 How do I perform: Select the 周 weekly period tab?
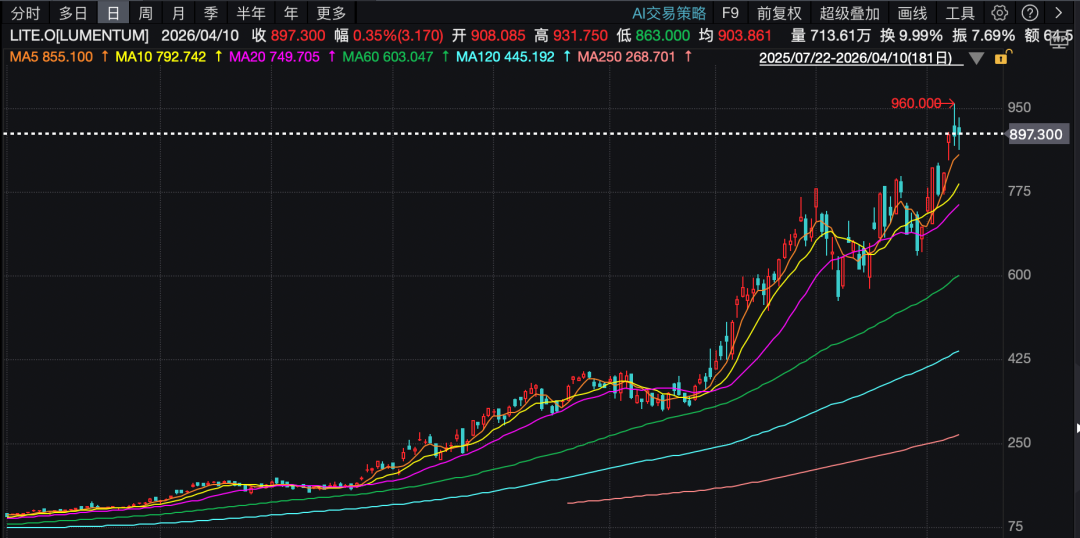pyautogui.click(x=145, y=13)
